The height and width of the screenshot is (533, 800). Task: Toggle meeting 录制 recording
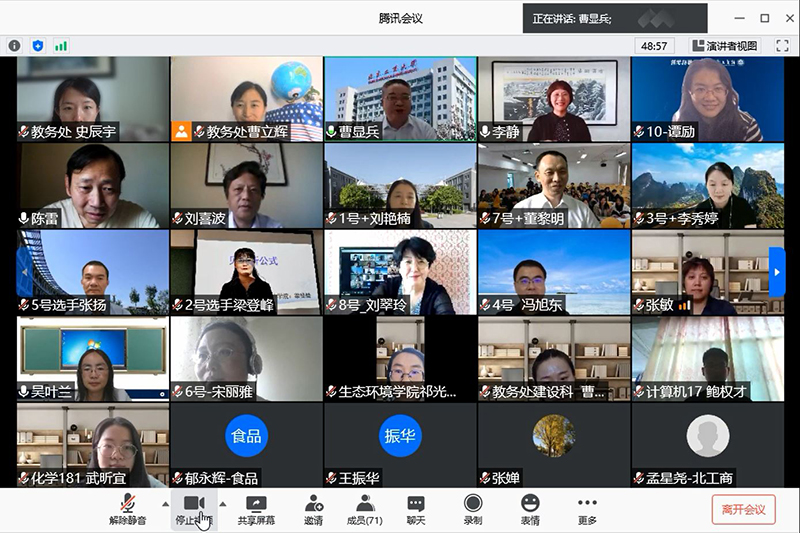click(x=473, y=509)
